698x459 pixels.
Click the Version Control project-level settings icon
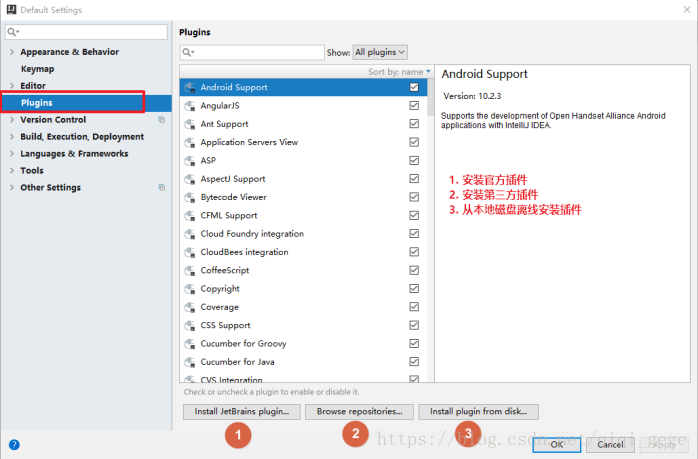(162, 119)
